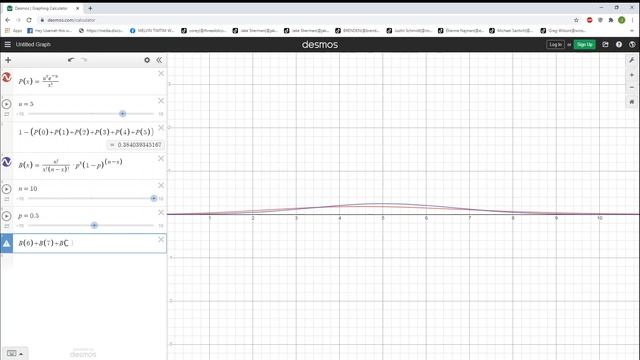Redo the last undone edit
Screen dimensions: 640x360
point(84,60)
